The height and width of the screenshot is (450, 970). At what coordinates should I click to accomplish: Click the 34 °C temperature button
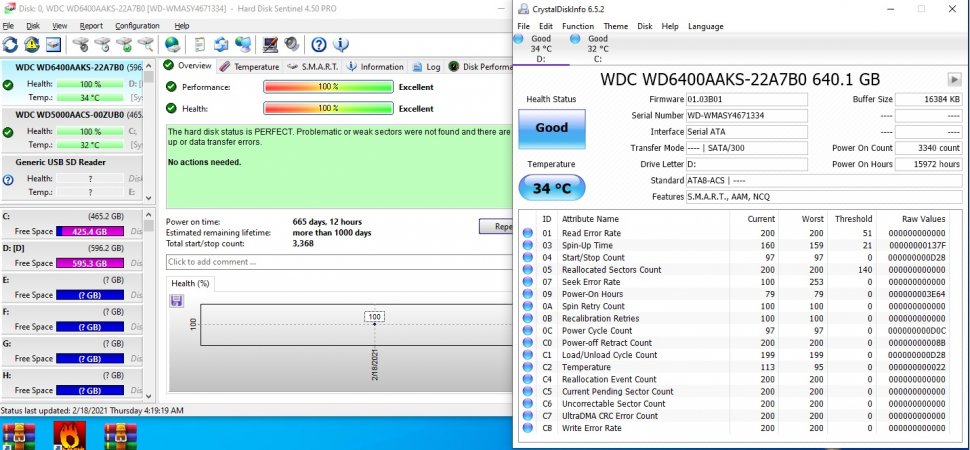(551, 188)
